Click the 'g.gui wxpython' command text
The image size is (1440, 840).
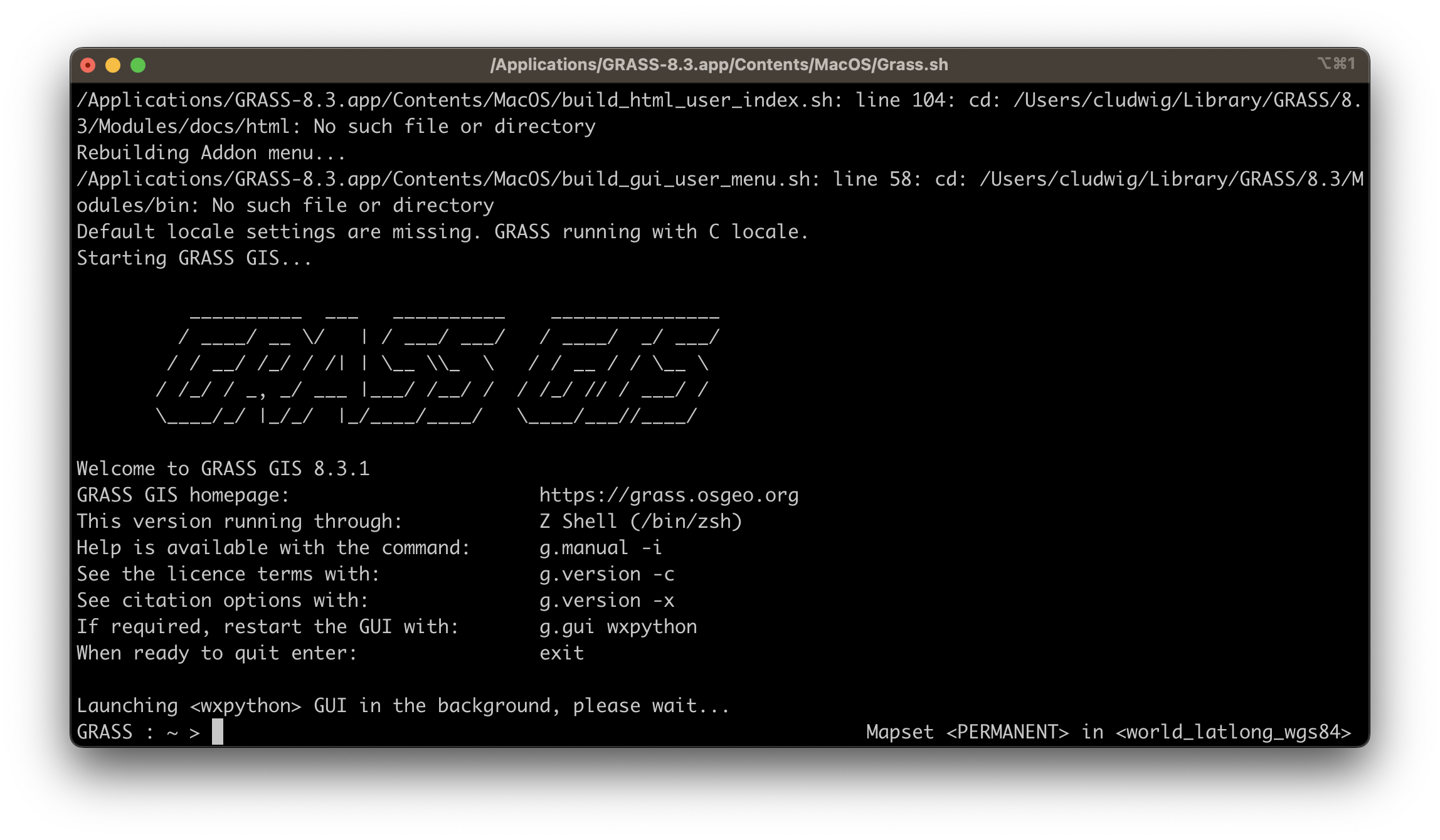(x=618, y=627)
